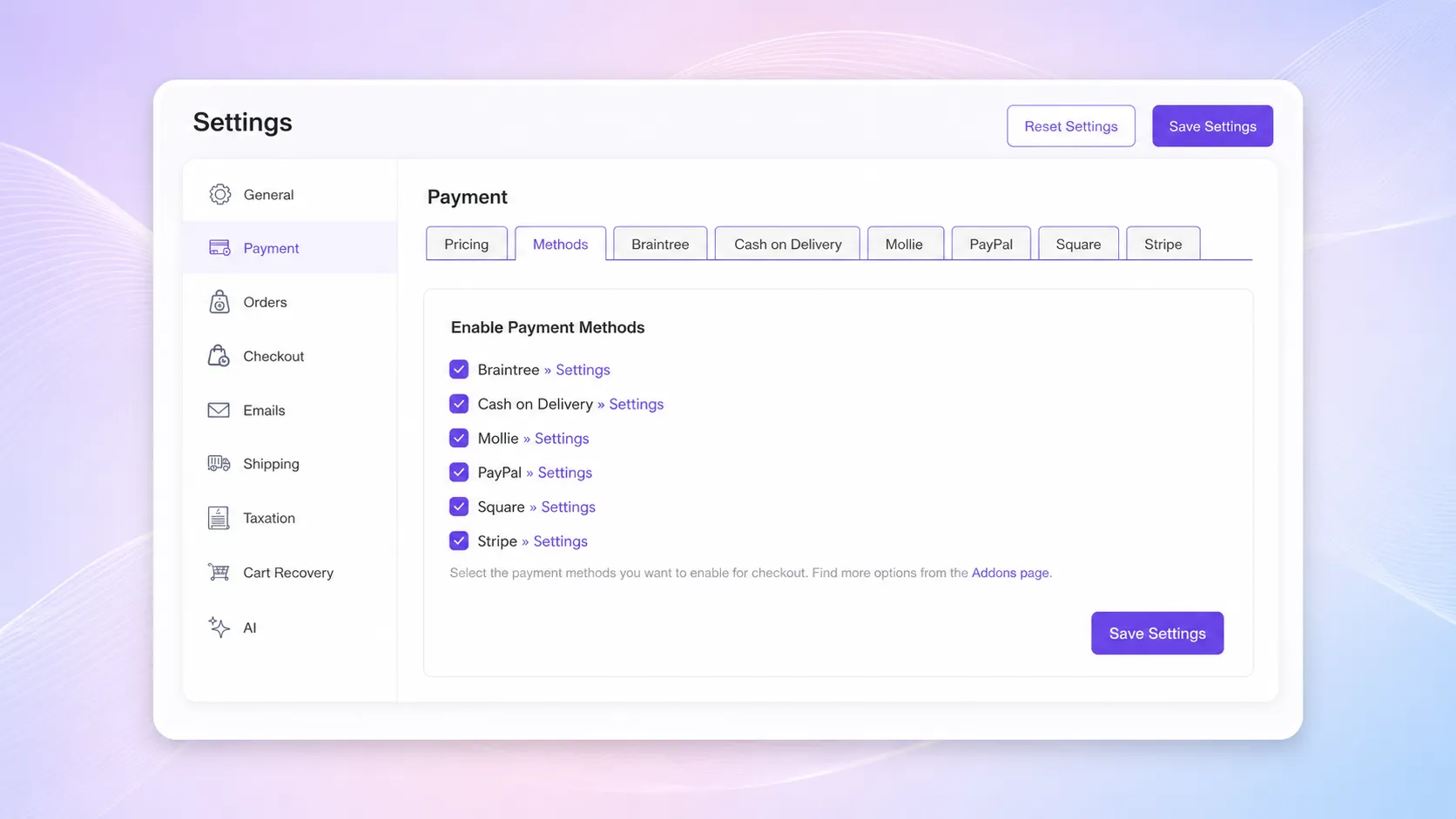Image resolution: width=1456 pixels, height=819 pixels.
Task: Open the Shipping settings label
Action: point(271,464)
